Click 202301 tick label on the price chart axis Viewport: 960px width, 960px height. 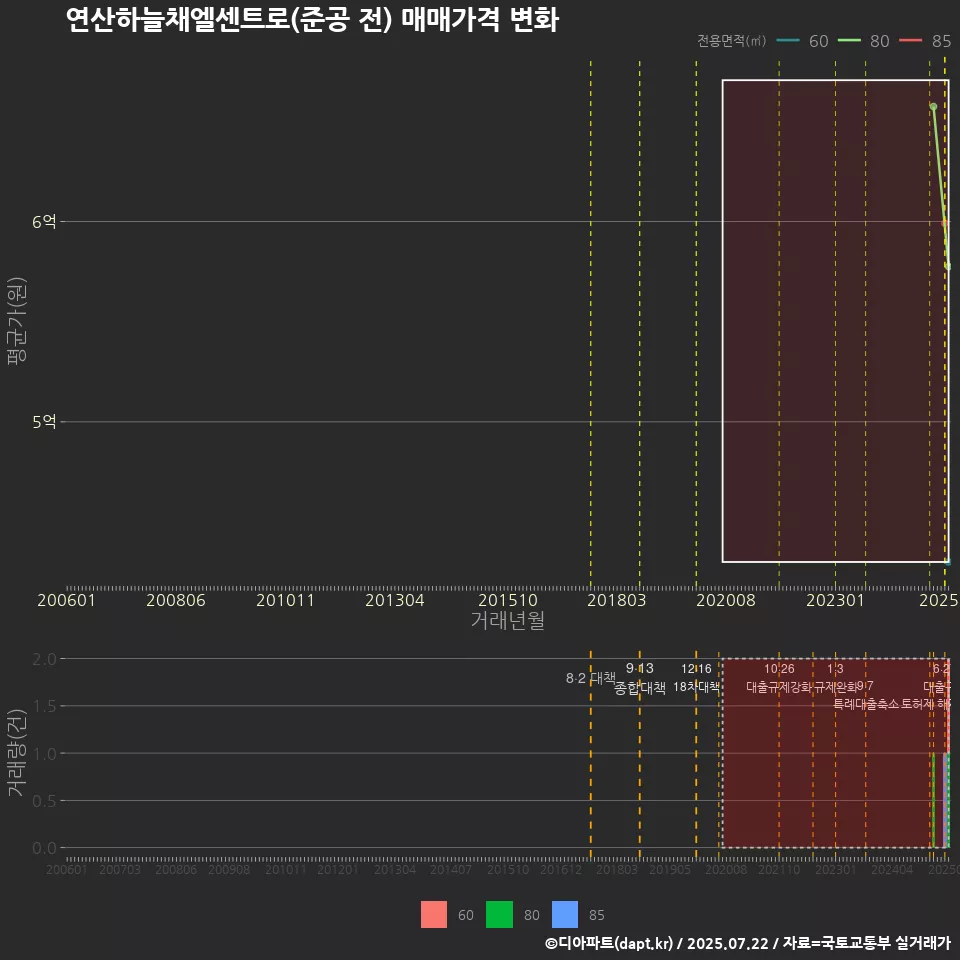[x=835, y=600]
